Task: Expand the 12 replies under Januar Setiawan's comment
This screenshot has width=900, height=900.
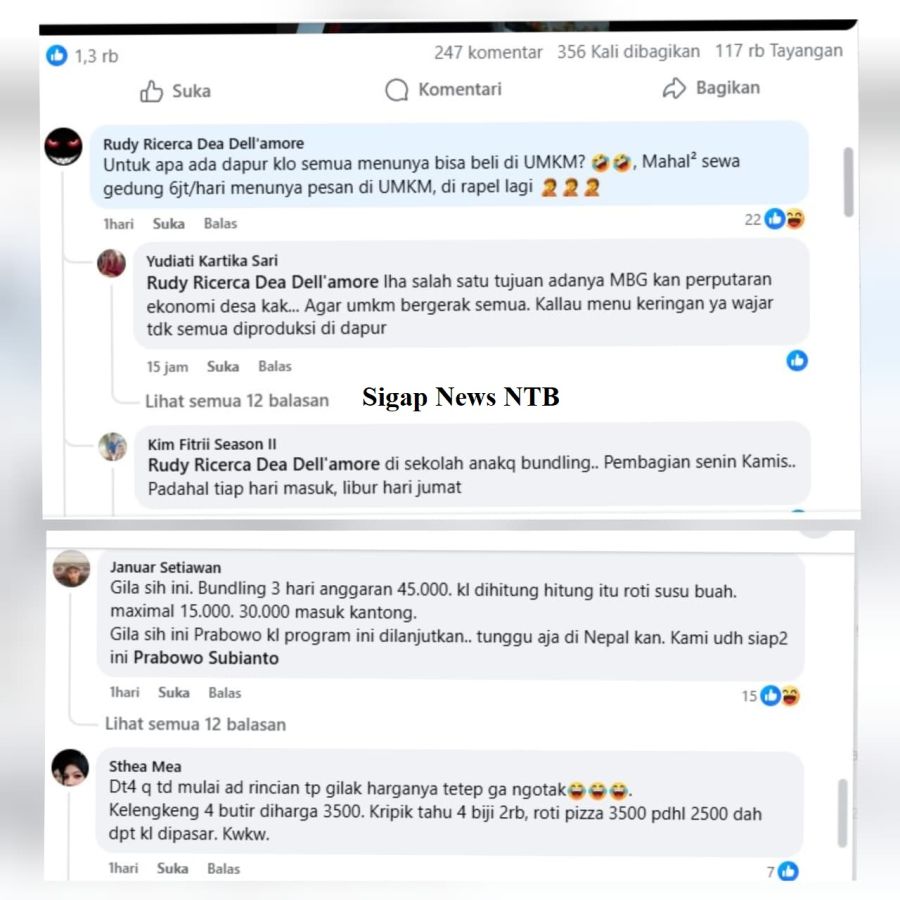Action: [195, 724]
